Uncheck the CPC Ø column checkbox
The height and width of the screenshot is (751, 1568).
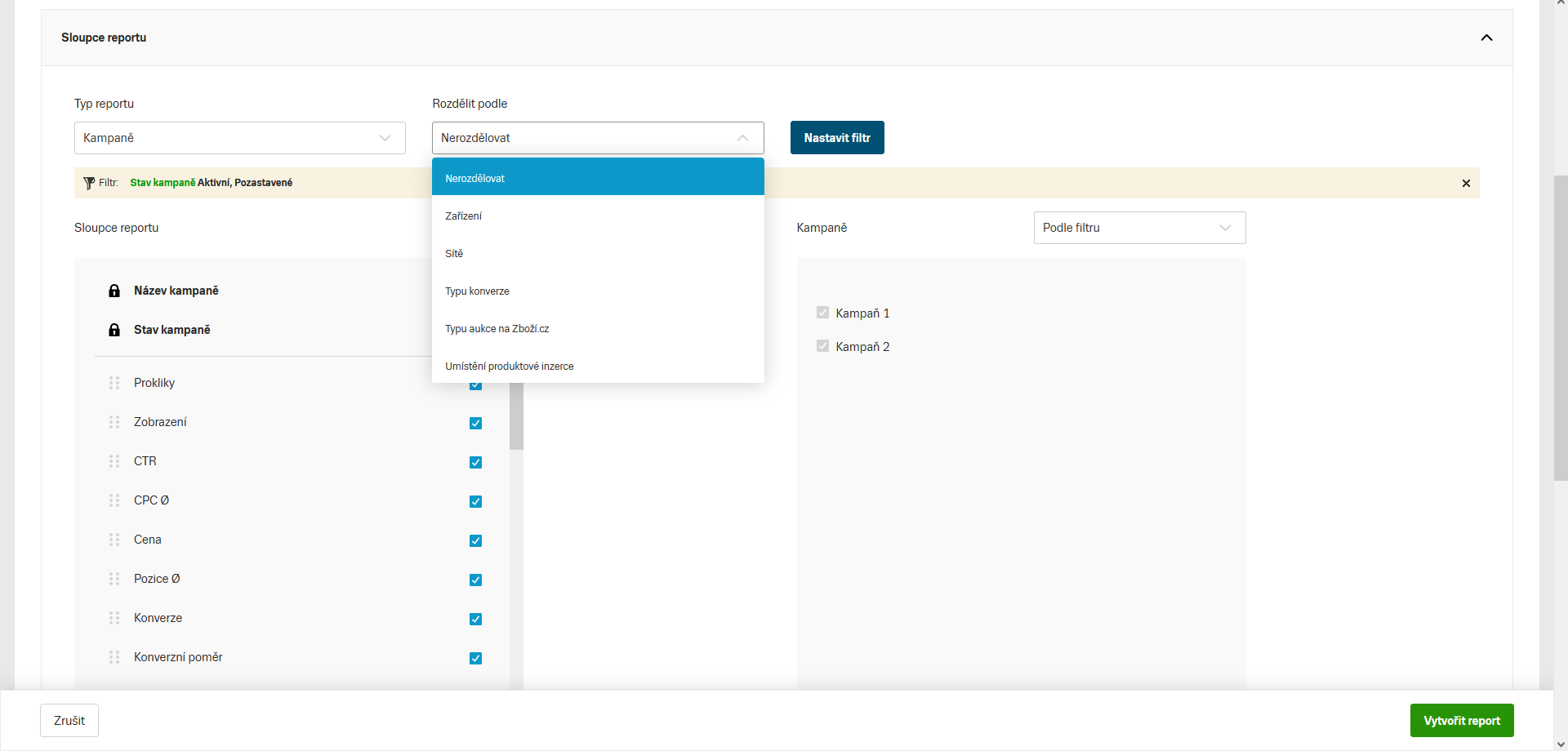pyautogui.click(x=475, y=501)
